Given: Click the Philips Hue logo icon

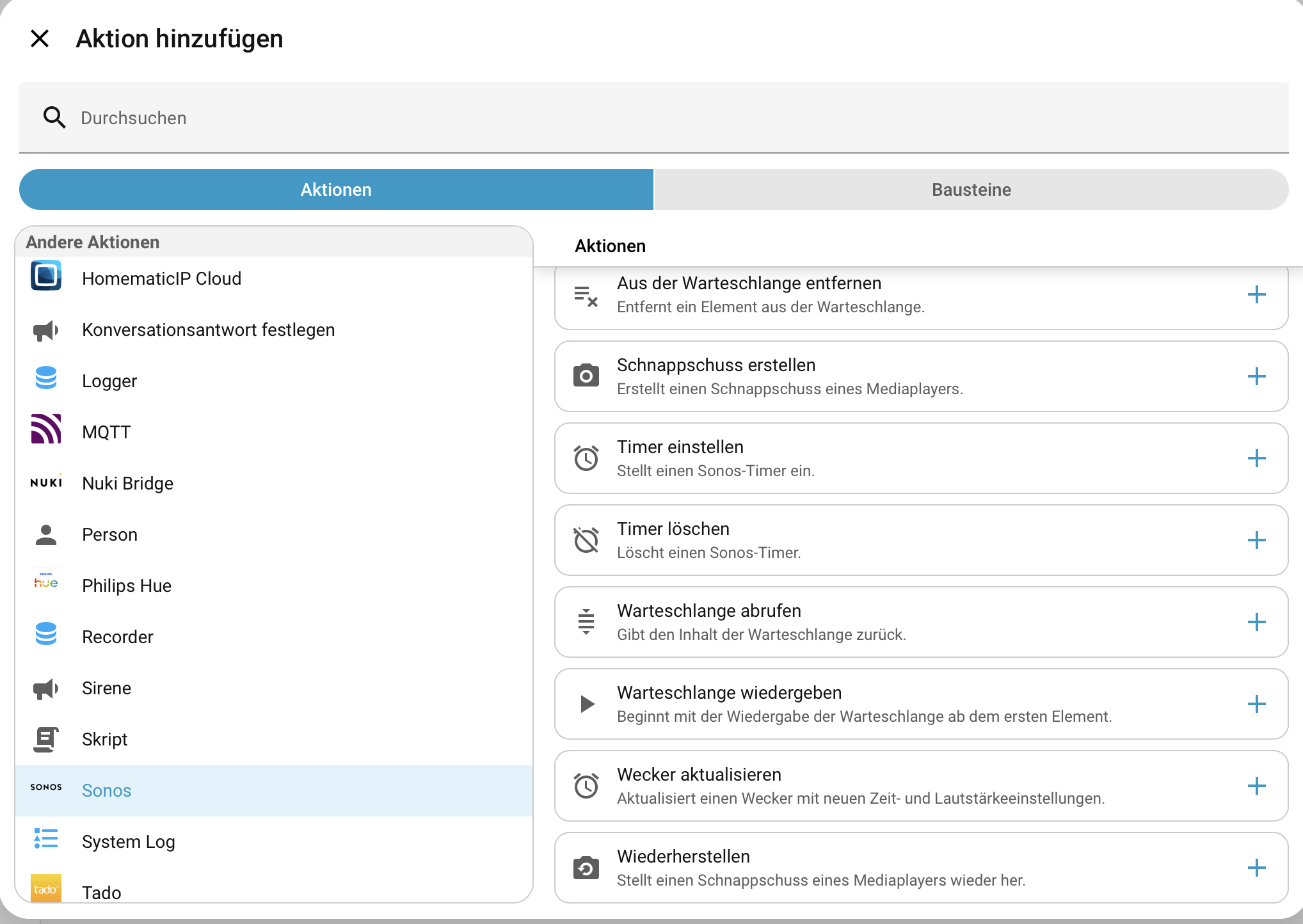Looking at the screenshot, I should (x=46, y=582).
